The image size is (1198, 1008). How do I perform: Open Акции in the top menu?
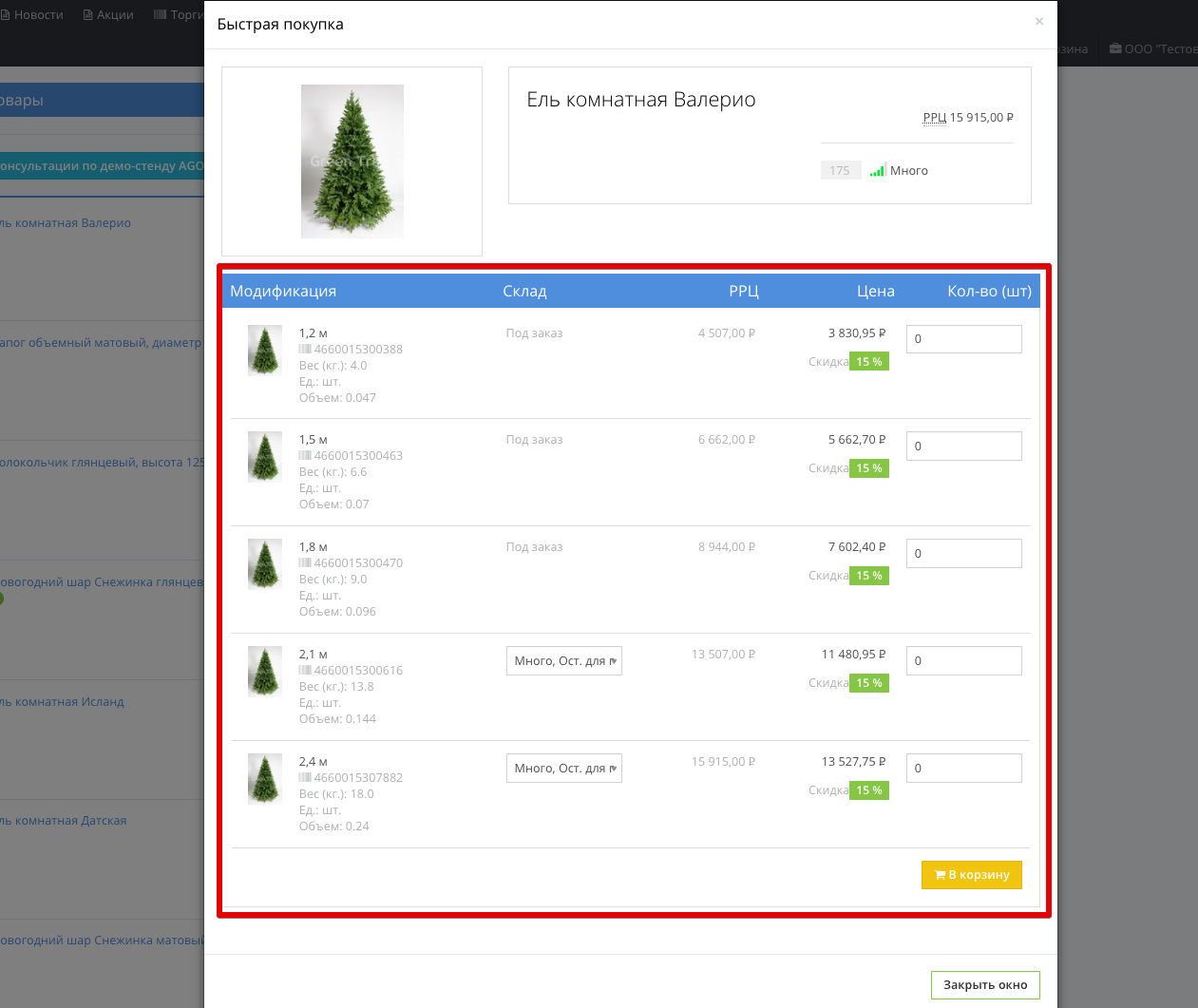pyautogui.click(x=109, y=15)
